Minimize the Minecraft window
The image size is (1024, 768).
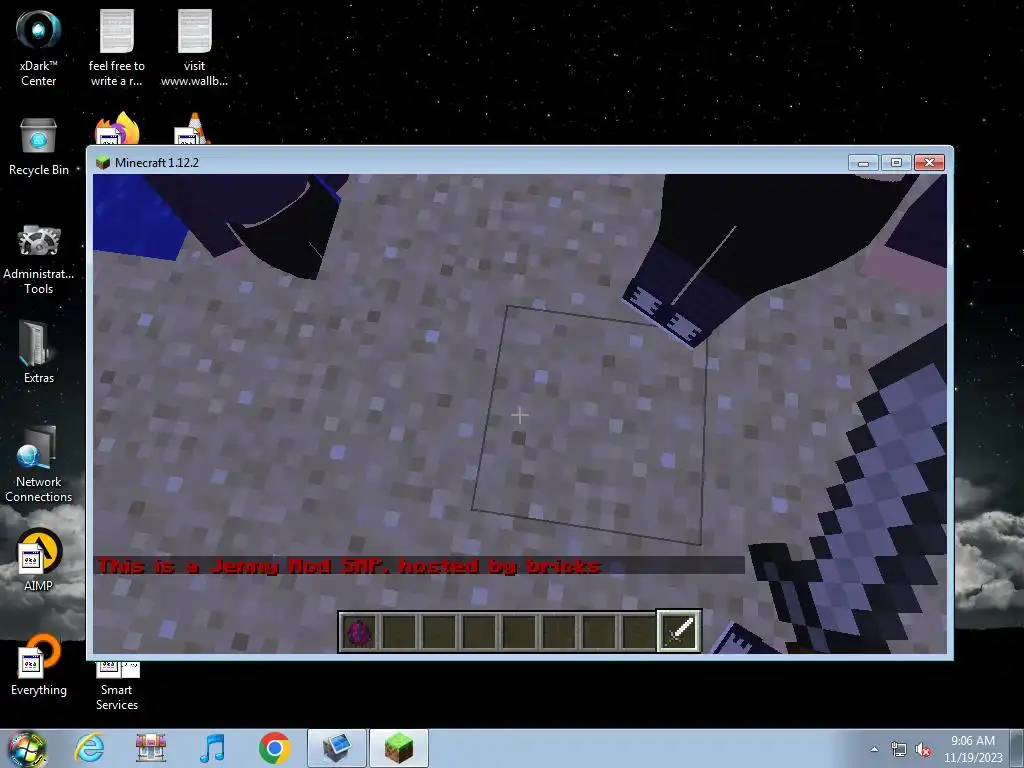pyautogui.click(x=863, y=163)
